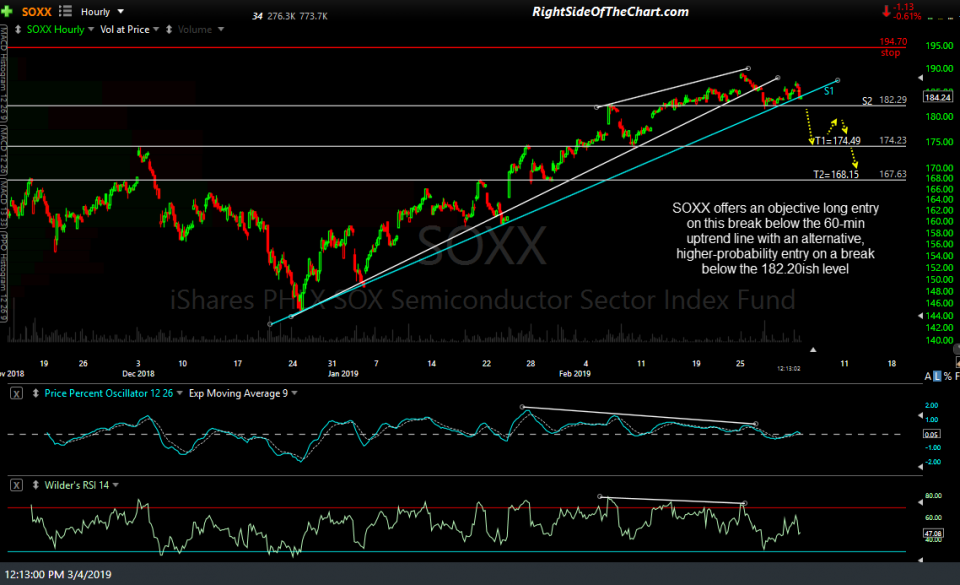
Task: Open the Hourly timeframe dropdown
Action: 111,11
